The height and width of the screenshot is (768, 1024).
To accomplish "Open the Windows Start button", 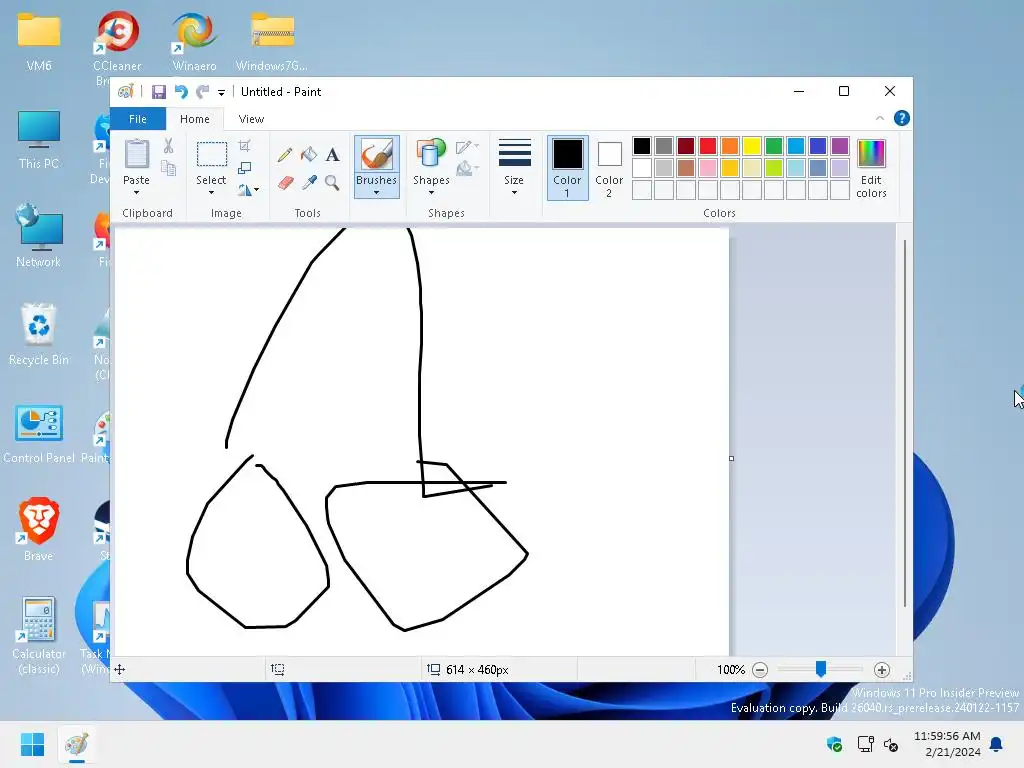I will [33, 744].
